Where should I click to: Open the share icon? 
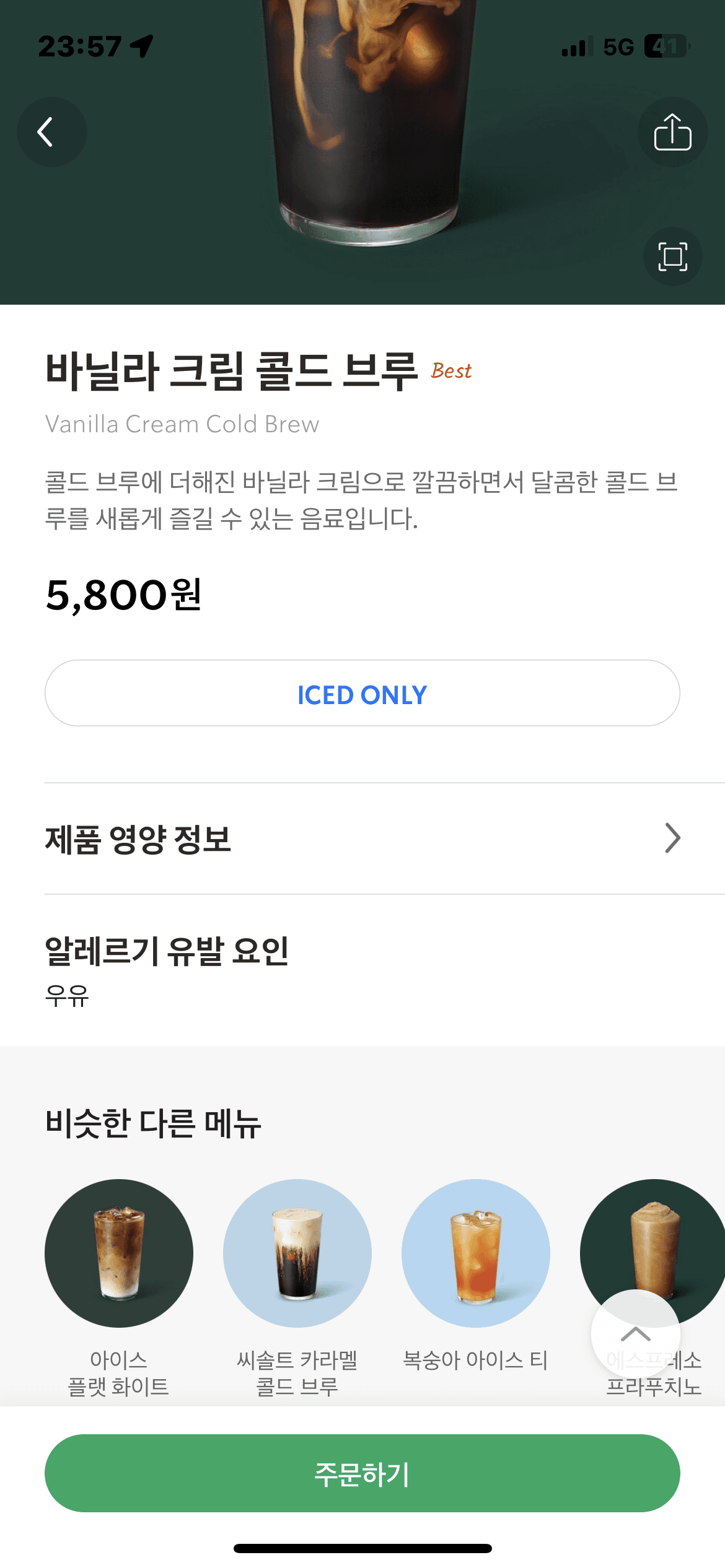tap(672, 132)
